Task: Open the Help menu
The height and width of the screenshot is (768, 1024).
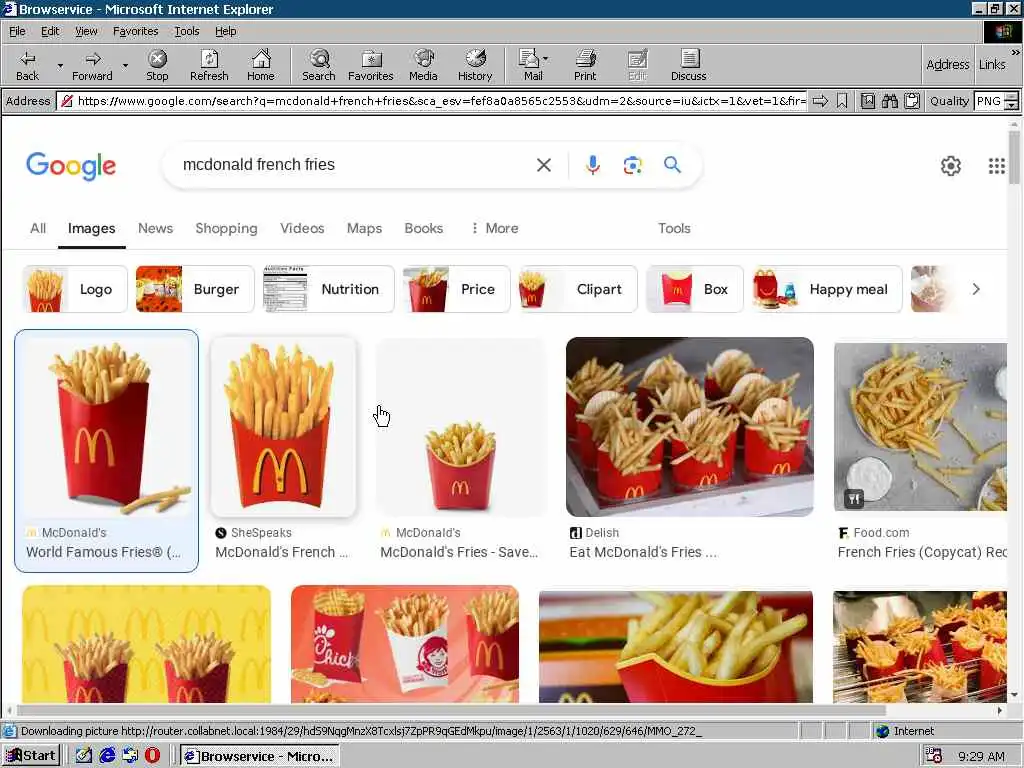Action: (x=225, y=31)
